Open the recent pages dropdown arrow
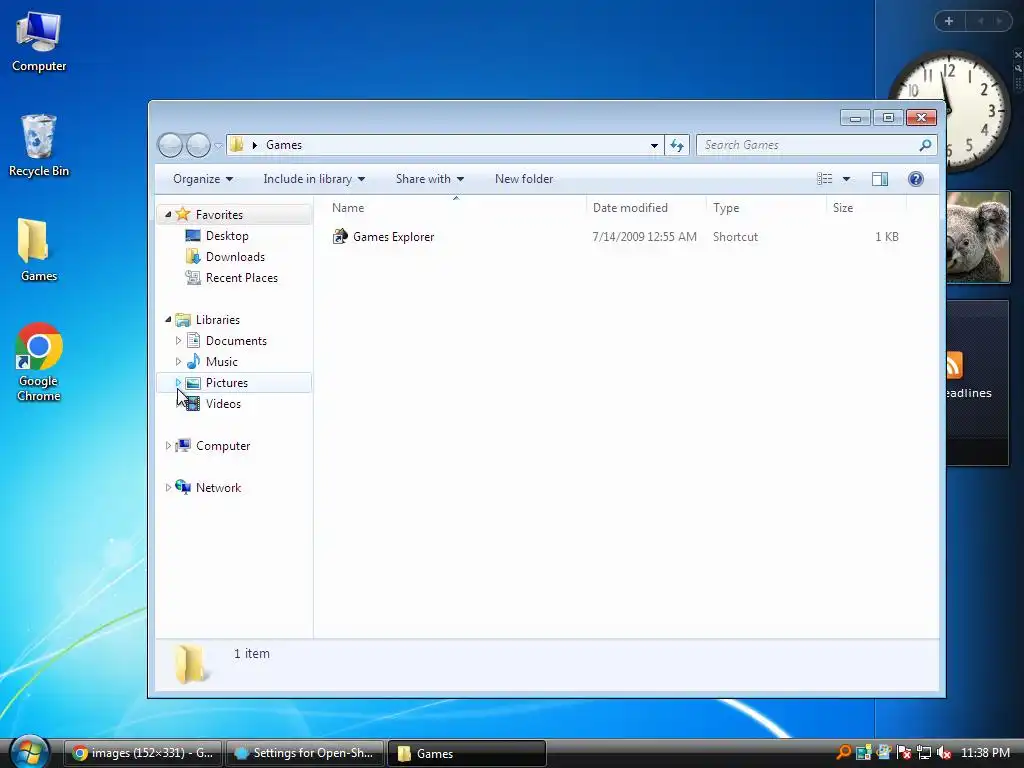 coord(218,145)
